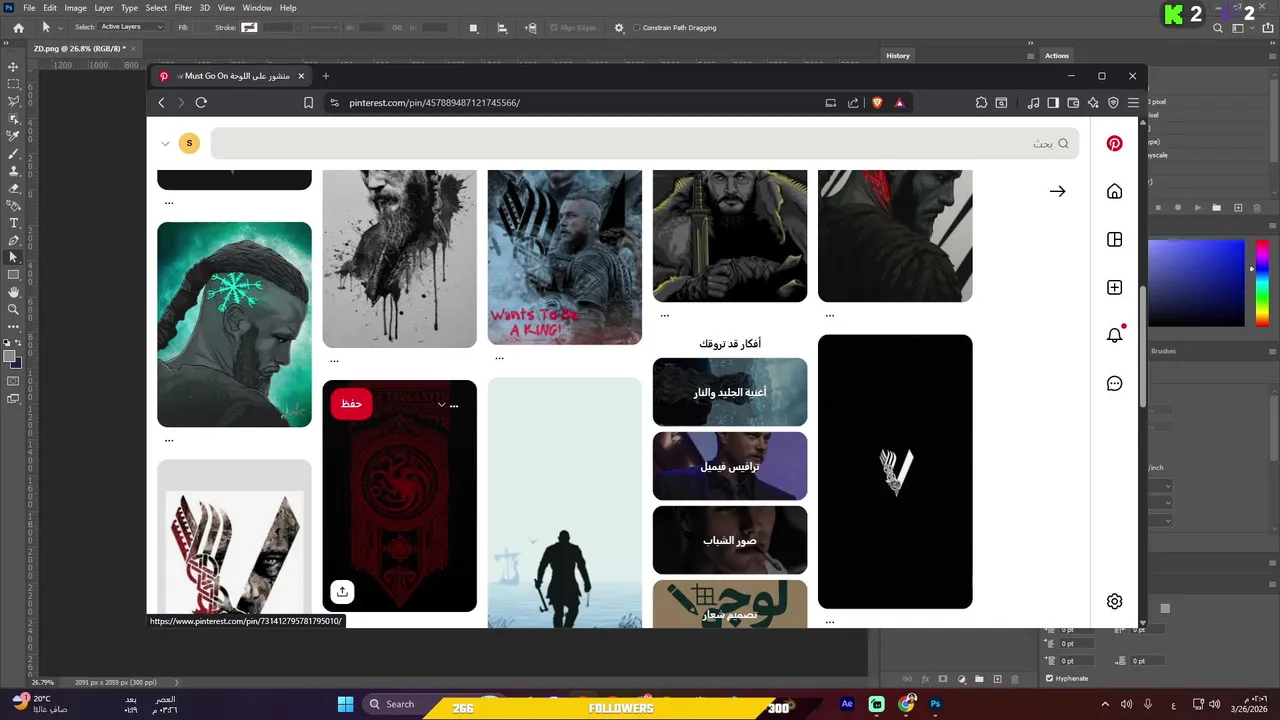Select the Move tool in Photoshop toolbar
This screenshot has width=1280, height=720.
[13, 66]
